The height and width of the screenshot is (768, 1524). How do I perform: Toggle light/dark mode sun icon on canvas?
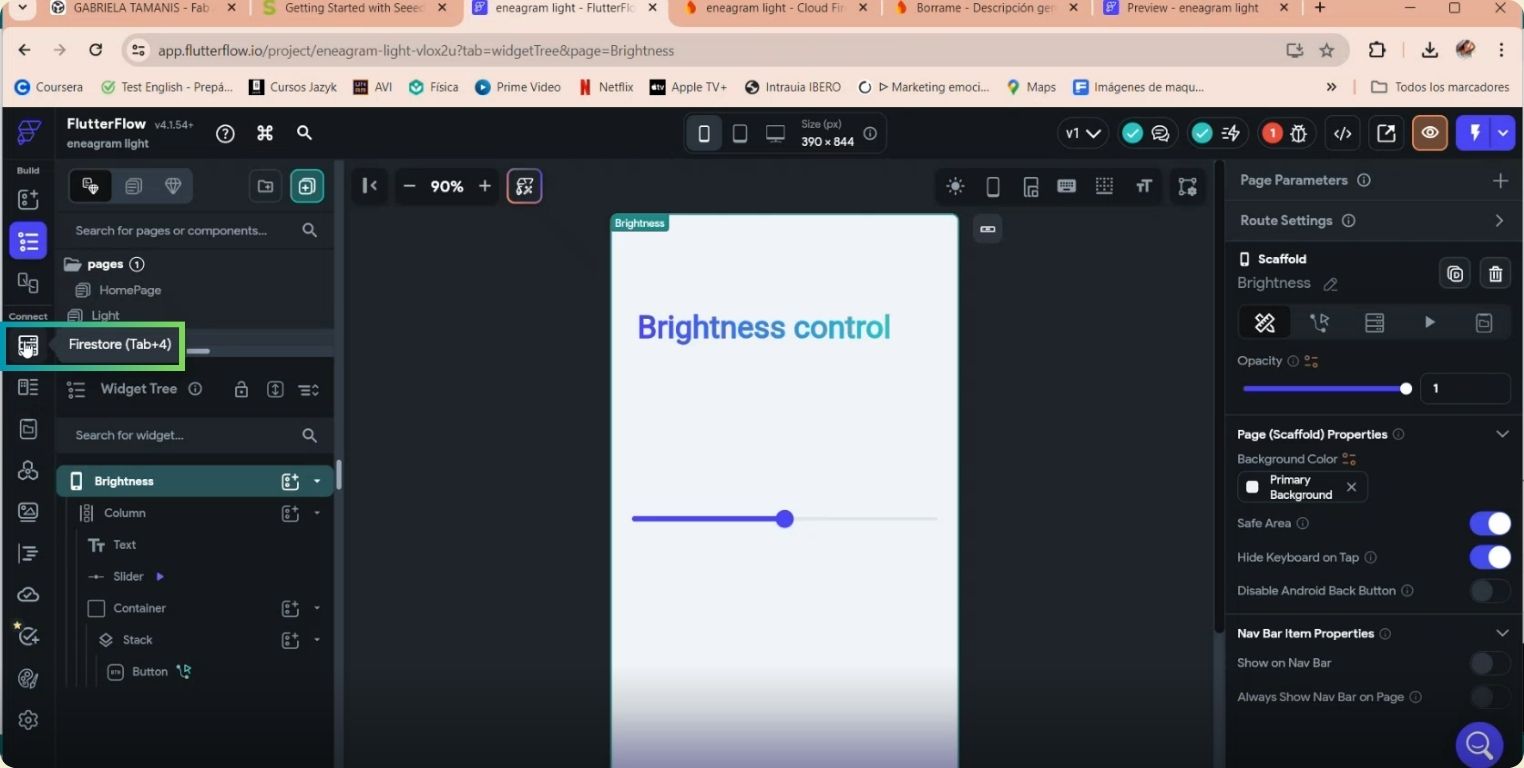pos(955,186)
